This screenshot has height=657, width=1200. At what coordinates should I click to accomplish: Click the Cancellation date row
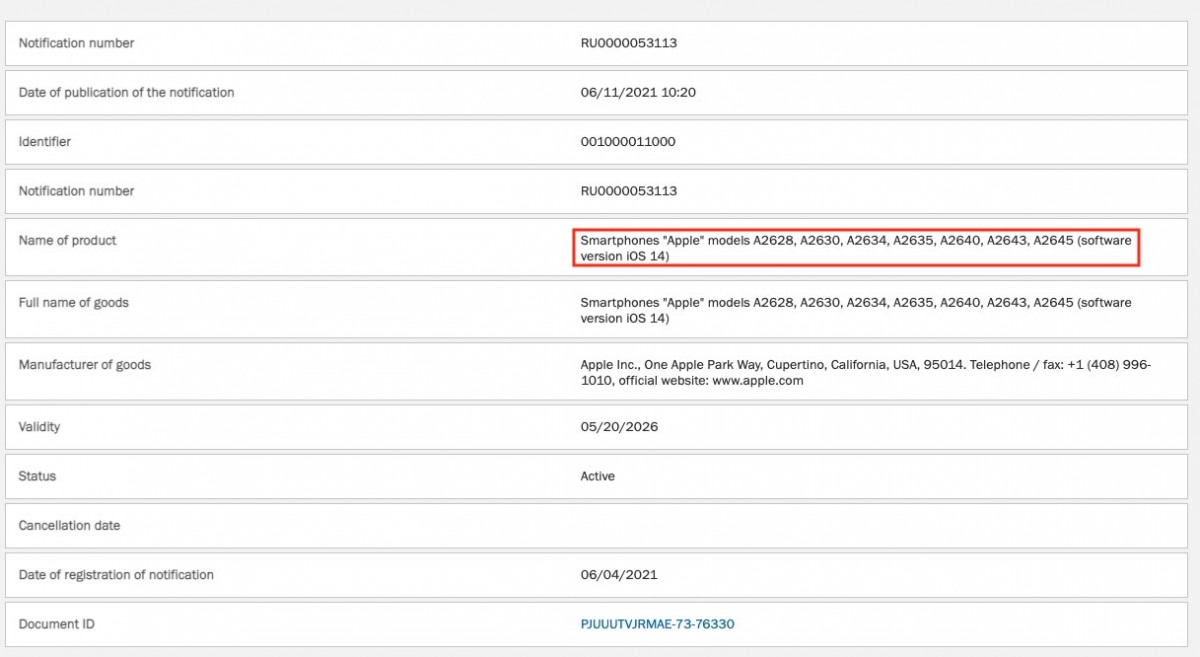tap(597, 525)
